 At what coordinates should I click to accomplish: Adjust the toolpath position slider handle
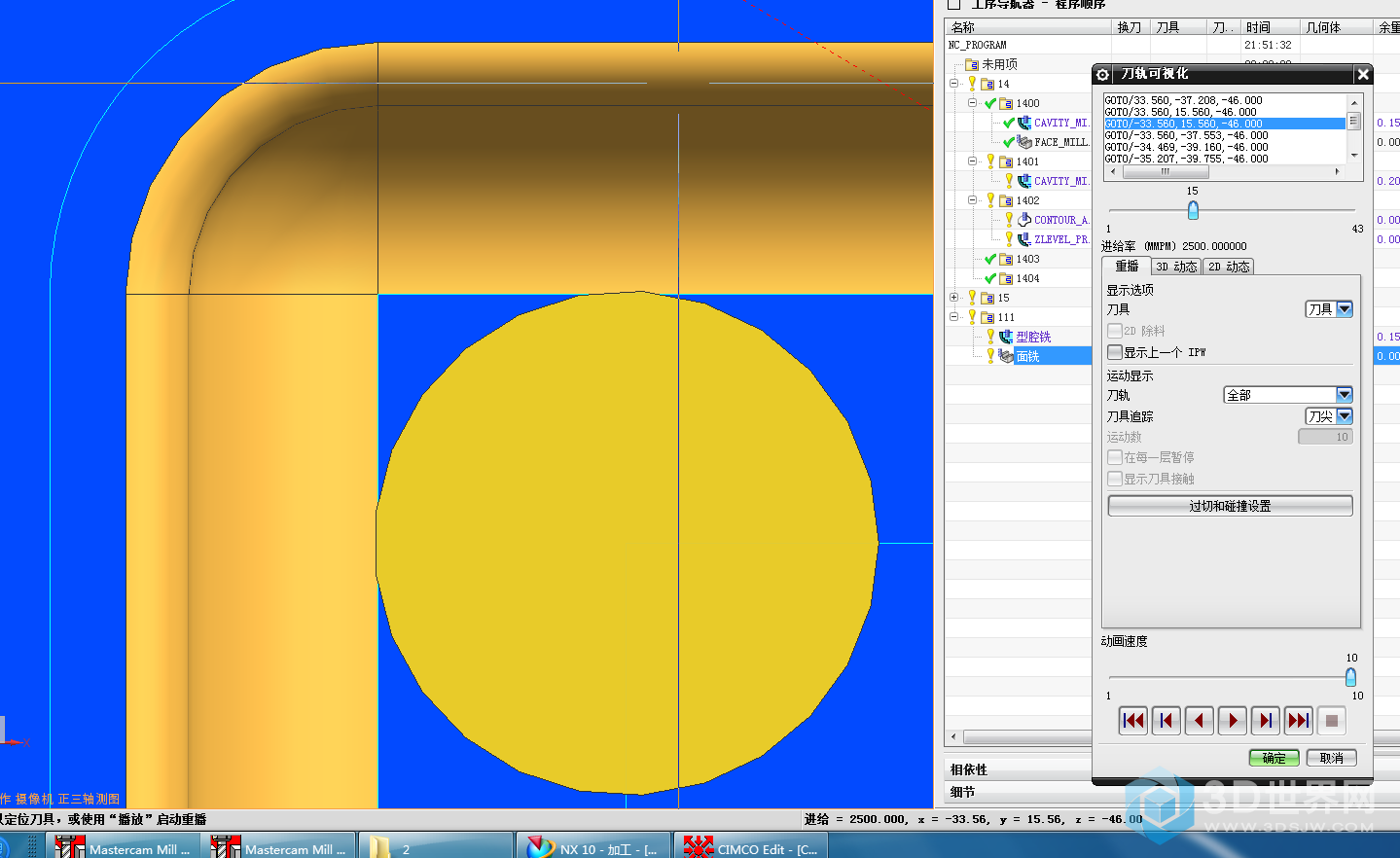click(x=1193, y=210)
